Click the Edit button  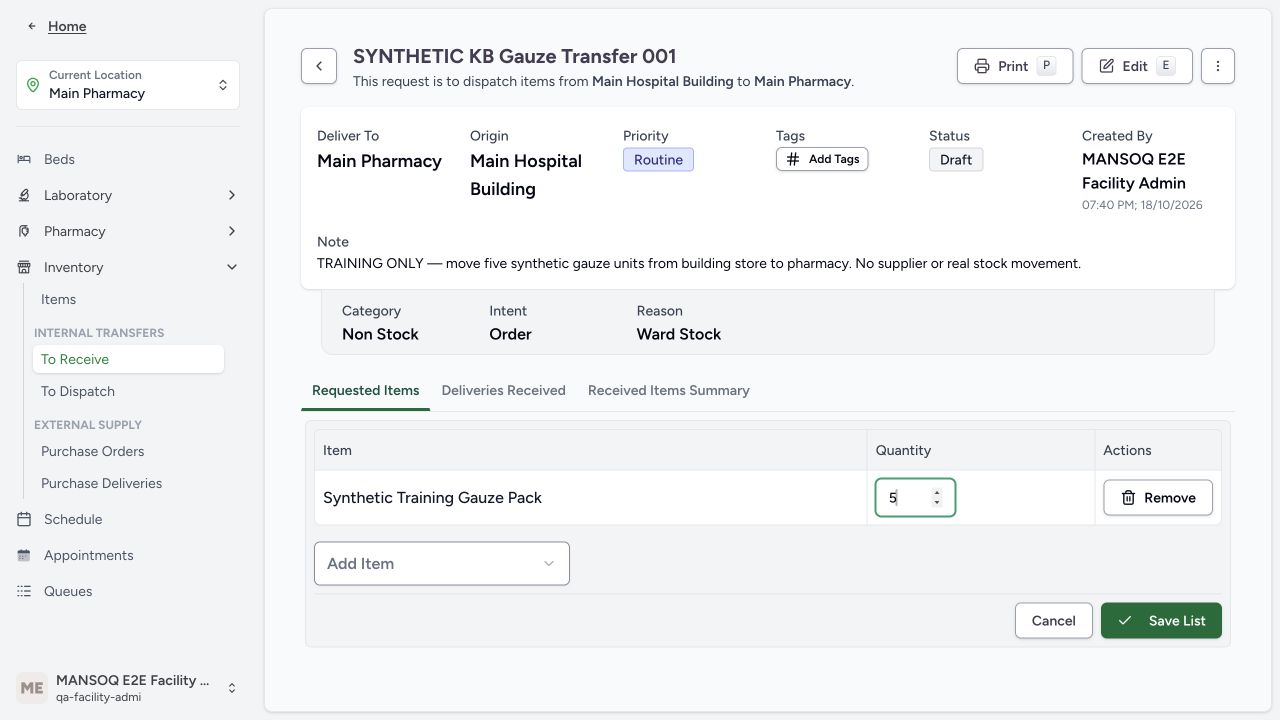coord(1137,66)
